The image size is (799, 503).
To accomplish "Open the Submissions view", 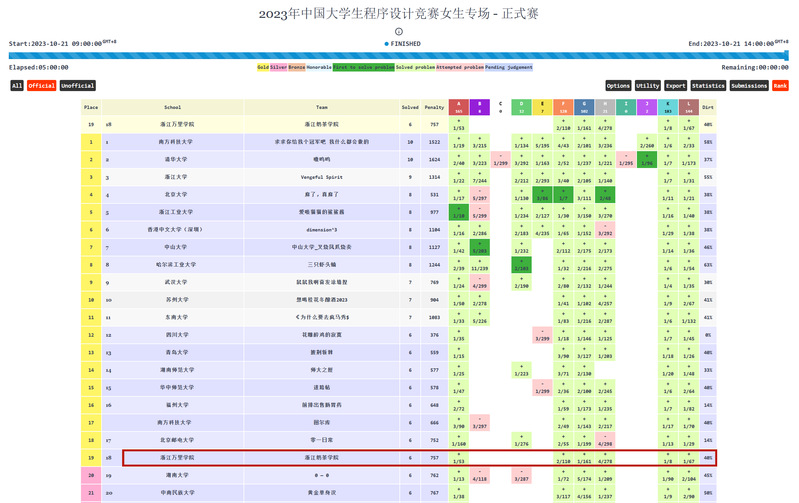I will [749, 86].
